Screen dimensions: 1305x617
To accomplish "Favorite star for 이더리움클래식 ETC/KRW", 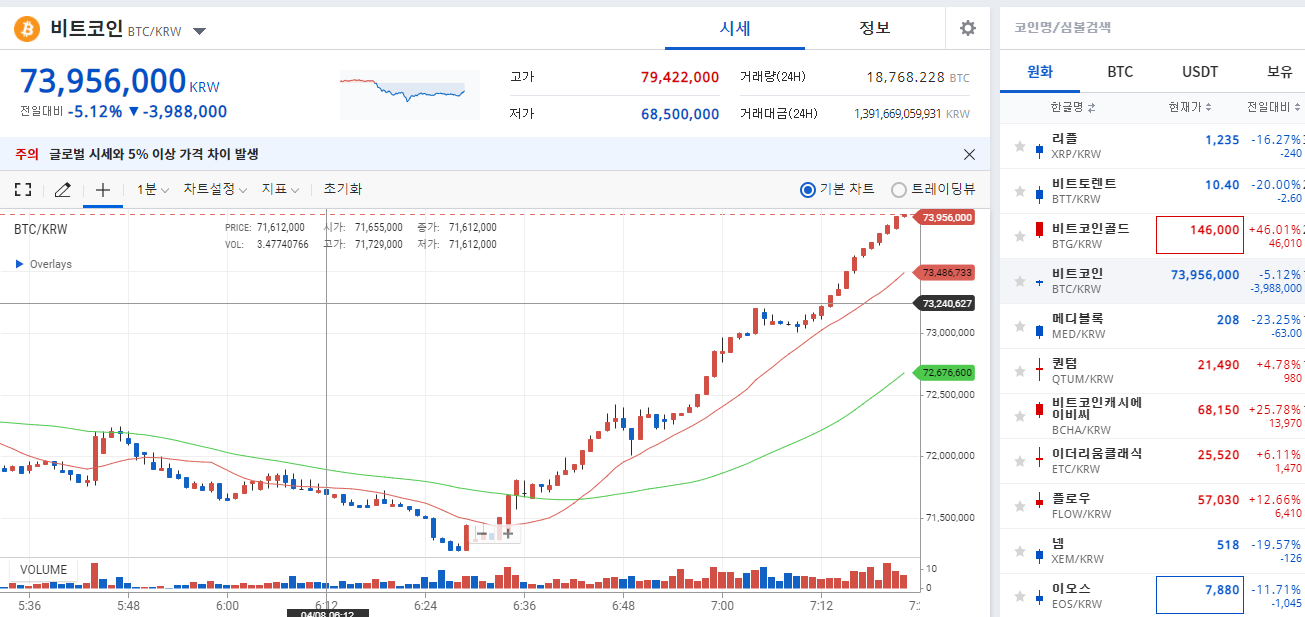I will click(x=1019, y=461).
